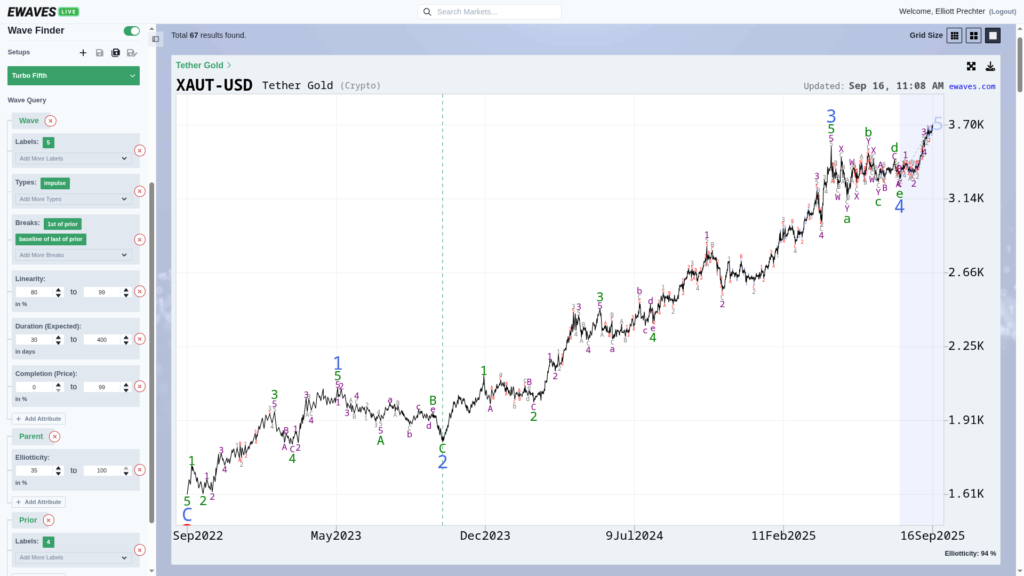Step the Duration minimum value
Screen dimensions: 1024x576
click(58, 340)
